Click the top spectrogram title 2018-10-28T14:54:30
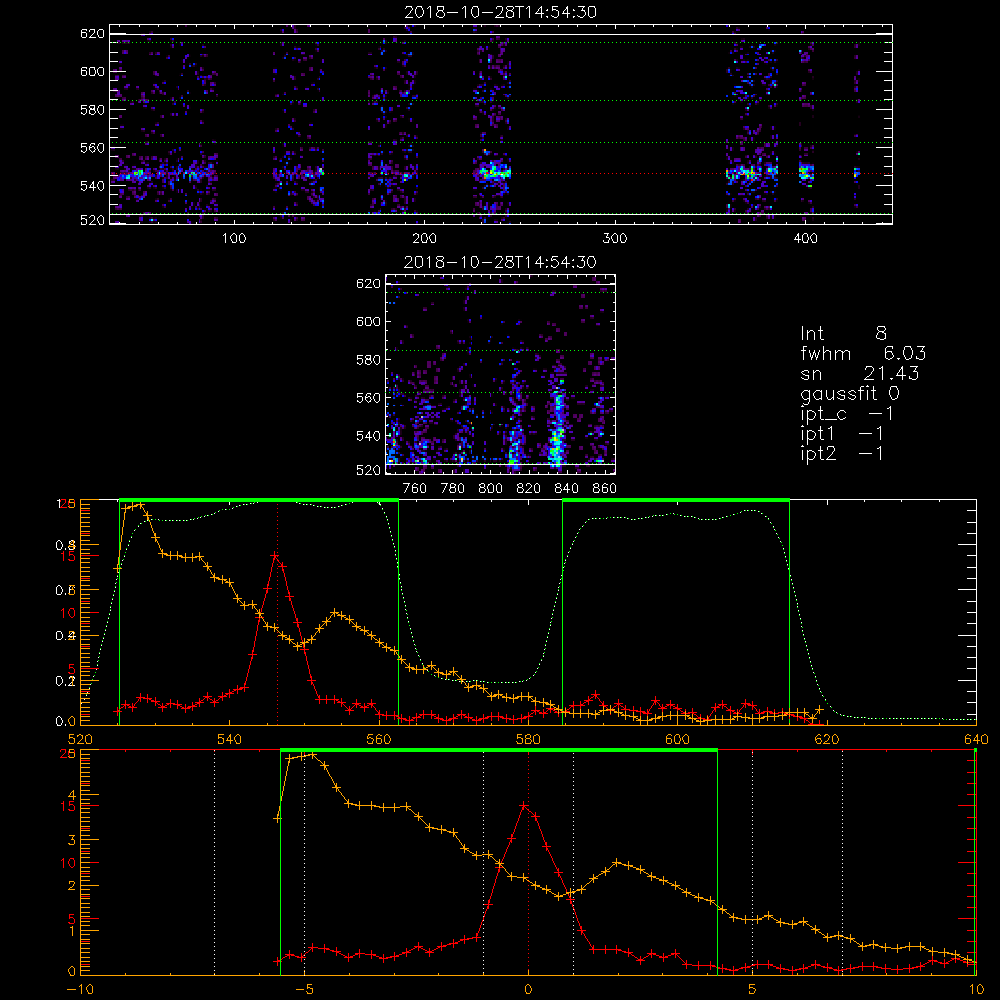 pos(500,12)
